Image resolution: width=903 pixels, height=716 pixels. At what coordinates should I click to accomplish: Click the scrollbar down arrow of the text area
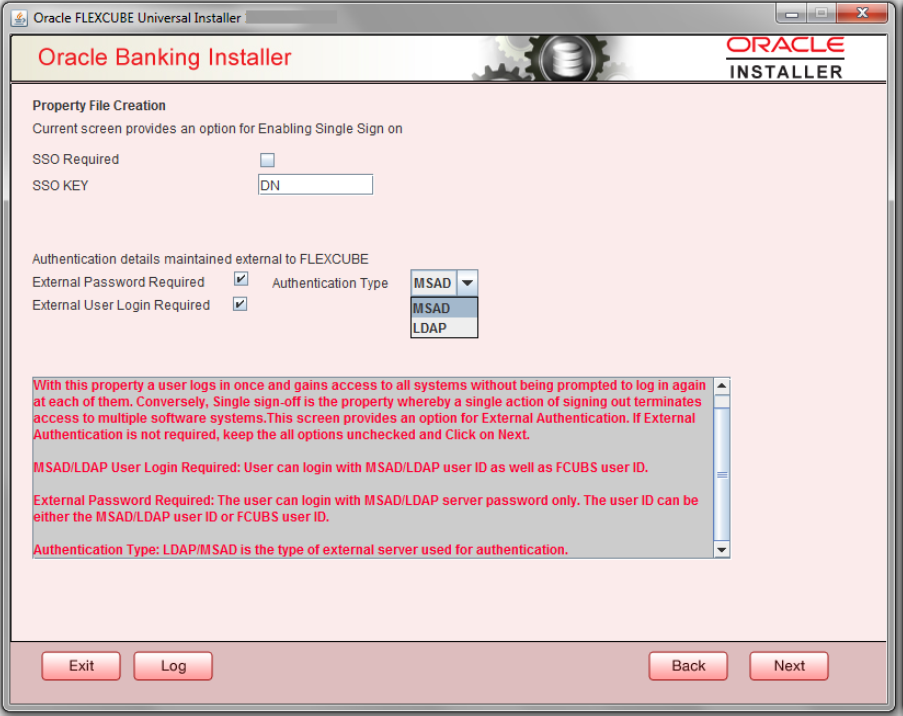[722, 550]
